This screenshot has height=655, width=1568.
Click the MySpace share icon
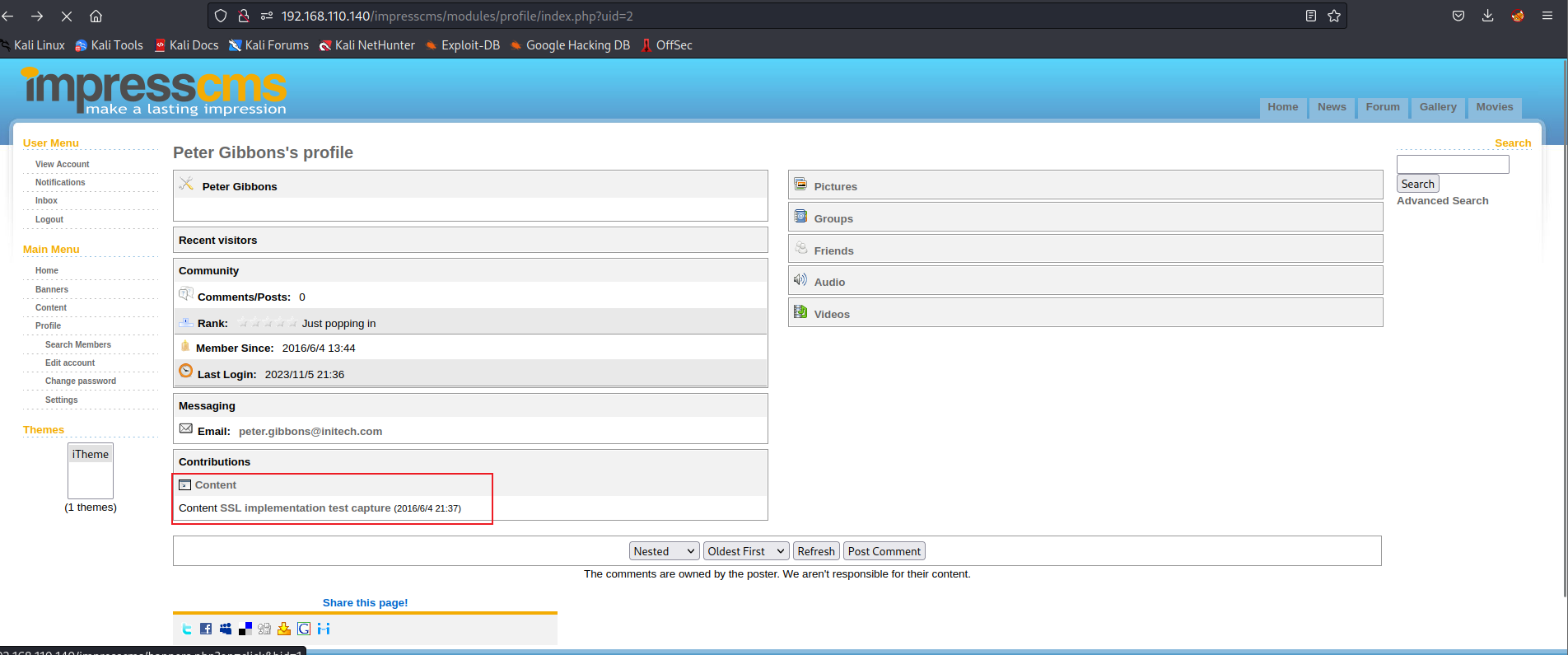226,629
